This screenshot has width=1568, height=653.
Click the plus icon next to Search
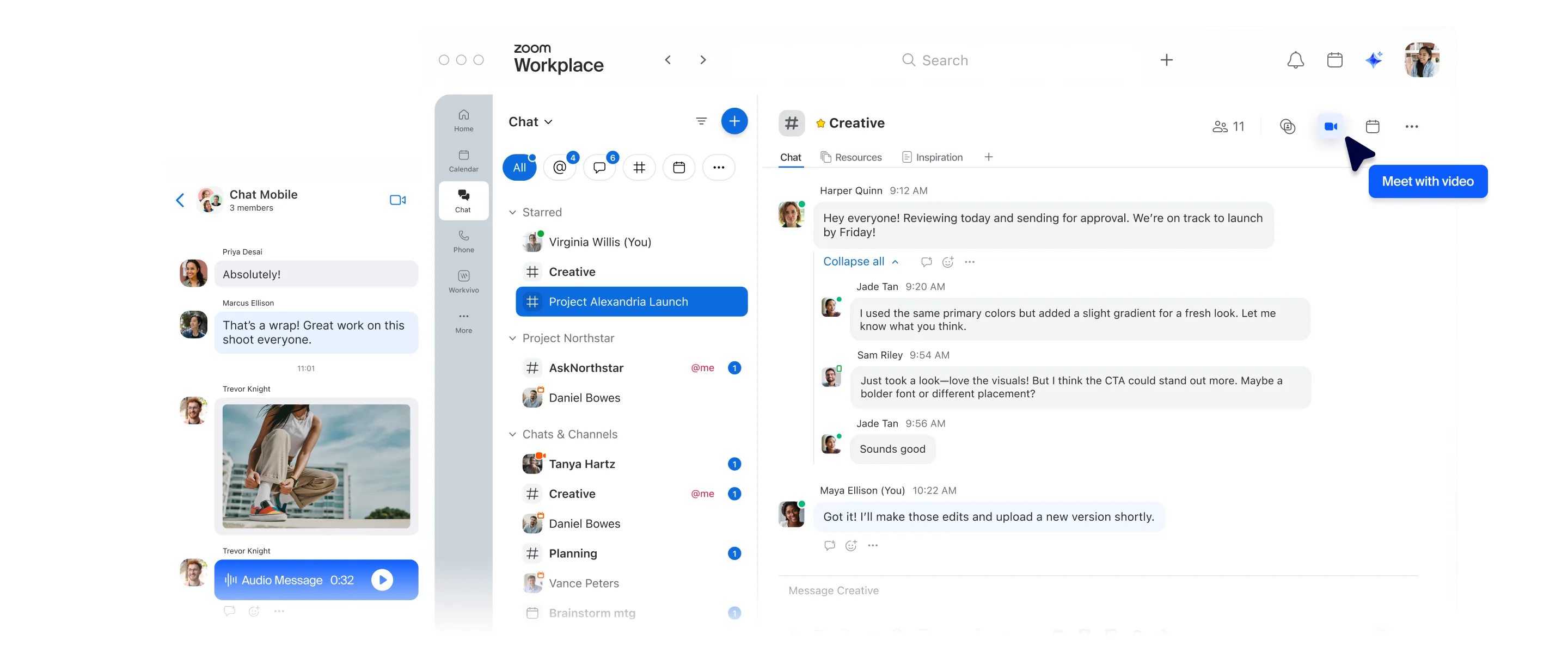pyautogui.click(x=1166, y=60)
